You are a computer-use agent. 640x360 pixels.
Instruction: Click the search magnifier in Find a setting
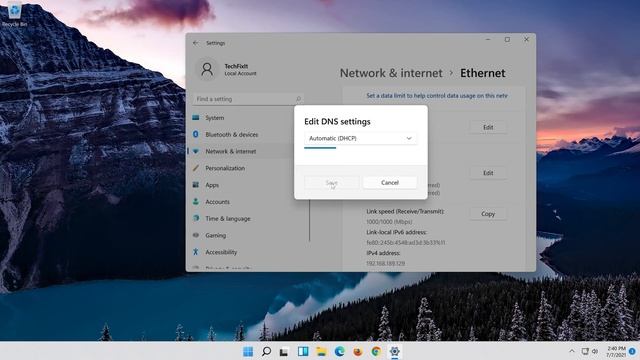tap(298, 99)
